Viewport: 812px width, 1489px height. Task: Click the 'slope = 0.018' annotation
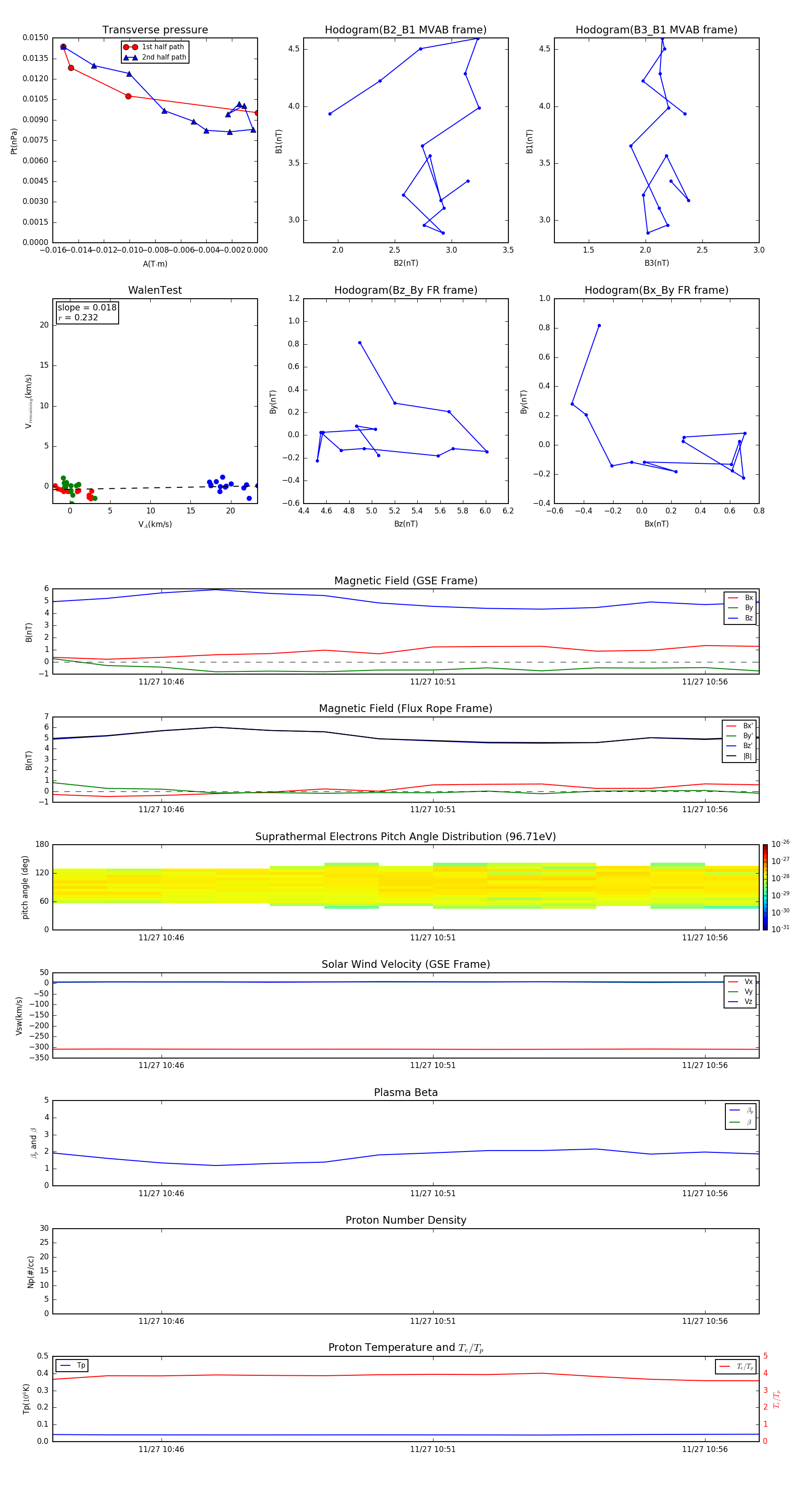[87, 308]
